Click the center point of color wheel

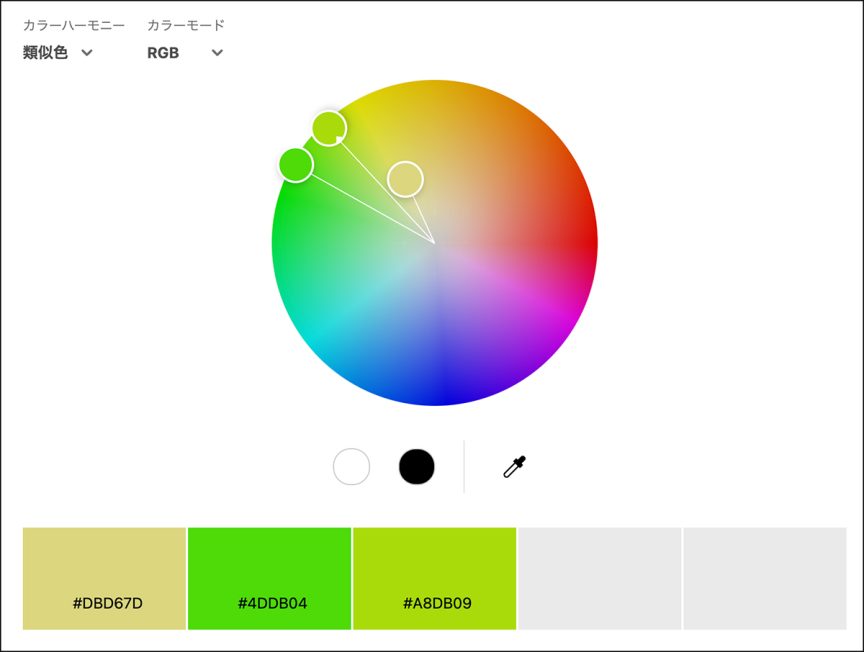pos(435,243)
